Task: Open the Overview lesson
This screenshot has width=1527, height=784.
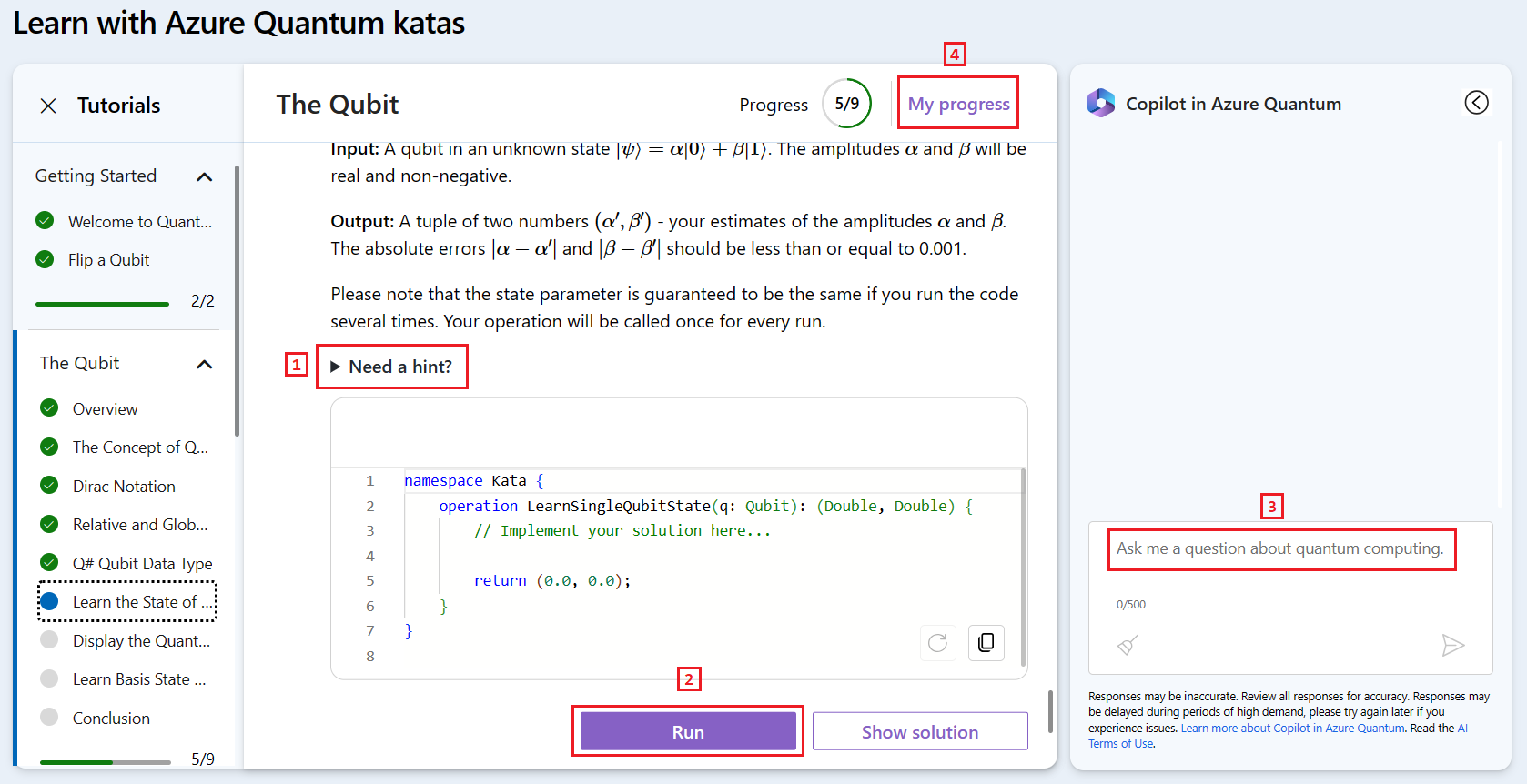Action: tap(106, 409)
